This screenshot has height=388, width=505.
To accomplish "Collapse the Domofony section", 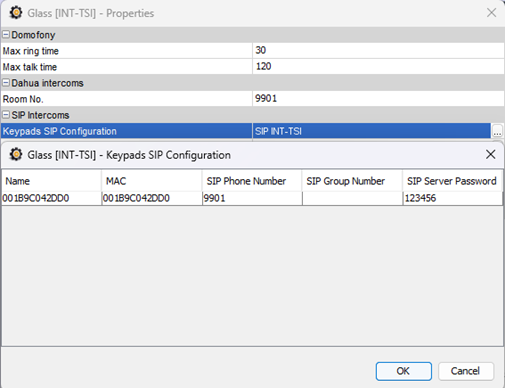I will click(6, 35).
